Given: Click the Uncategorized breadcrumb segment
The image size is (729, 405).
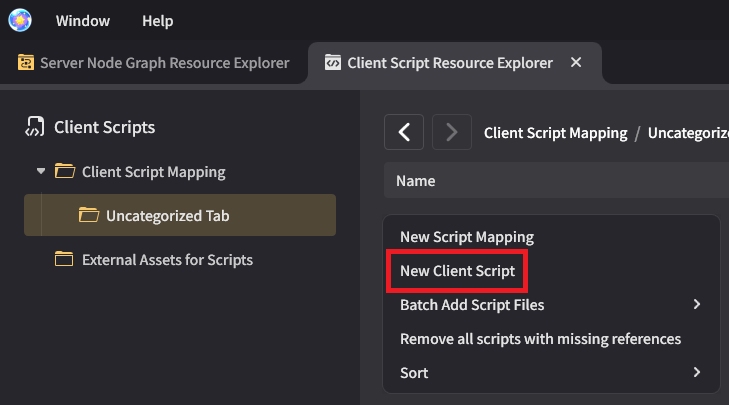Looking at the screenshot, I should pyautogui.click(x=688, y=133).
